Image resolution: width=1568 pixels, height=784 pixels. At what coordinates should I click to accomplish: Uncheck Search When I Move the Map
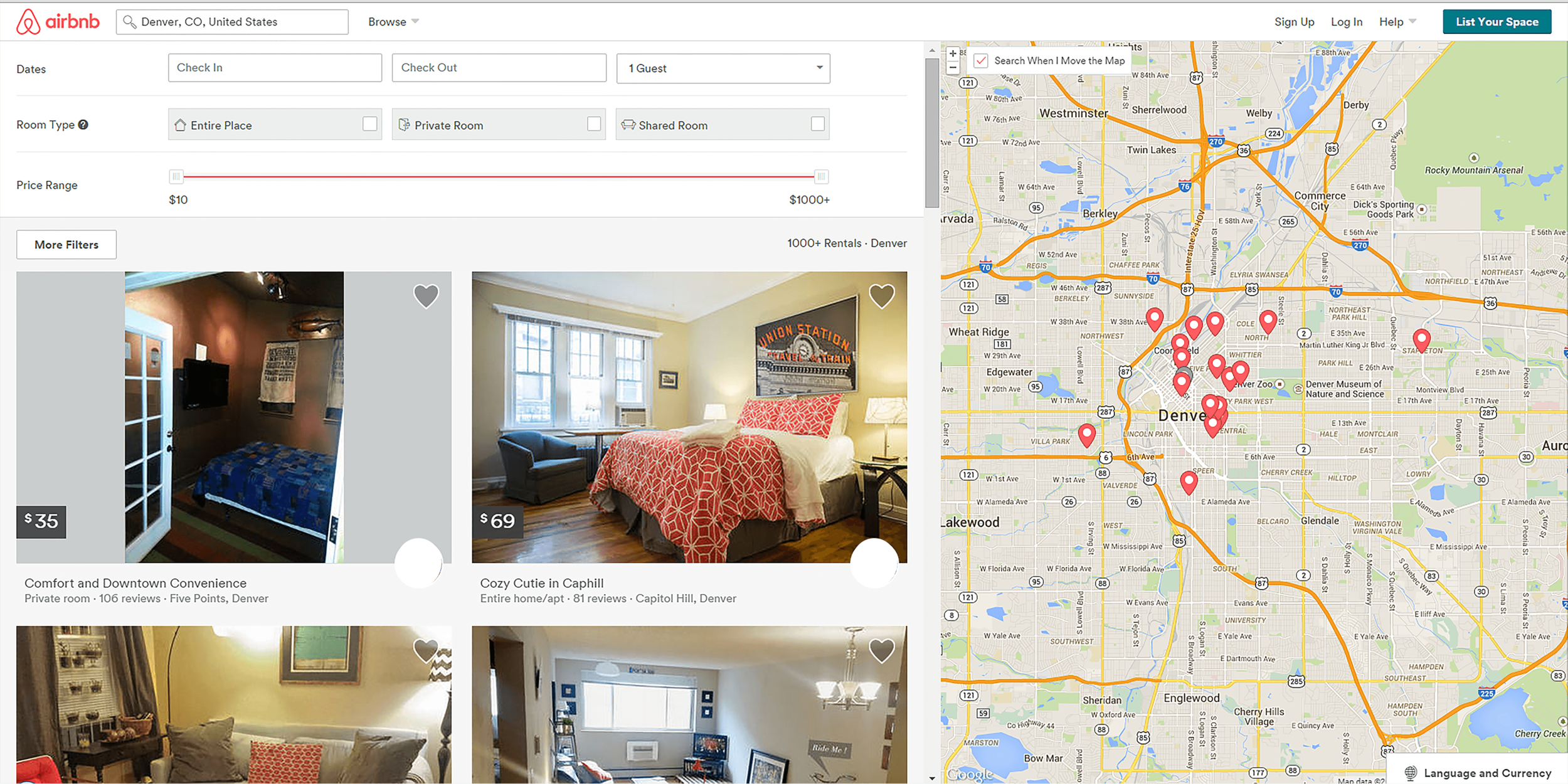pos(981,61)
